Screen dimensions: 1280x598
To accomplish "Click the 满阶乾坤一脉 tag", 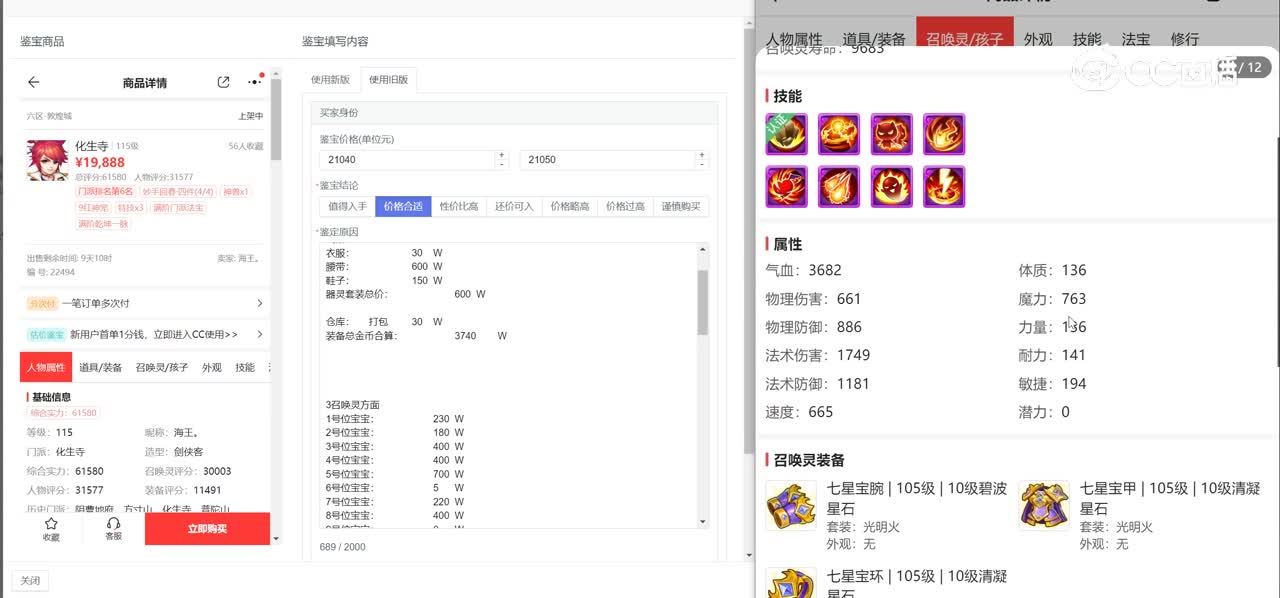I will (x=103, y=224).
